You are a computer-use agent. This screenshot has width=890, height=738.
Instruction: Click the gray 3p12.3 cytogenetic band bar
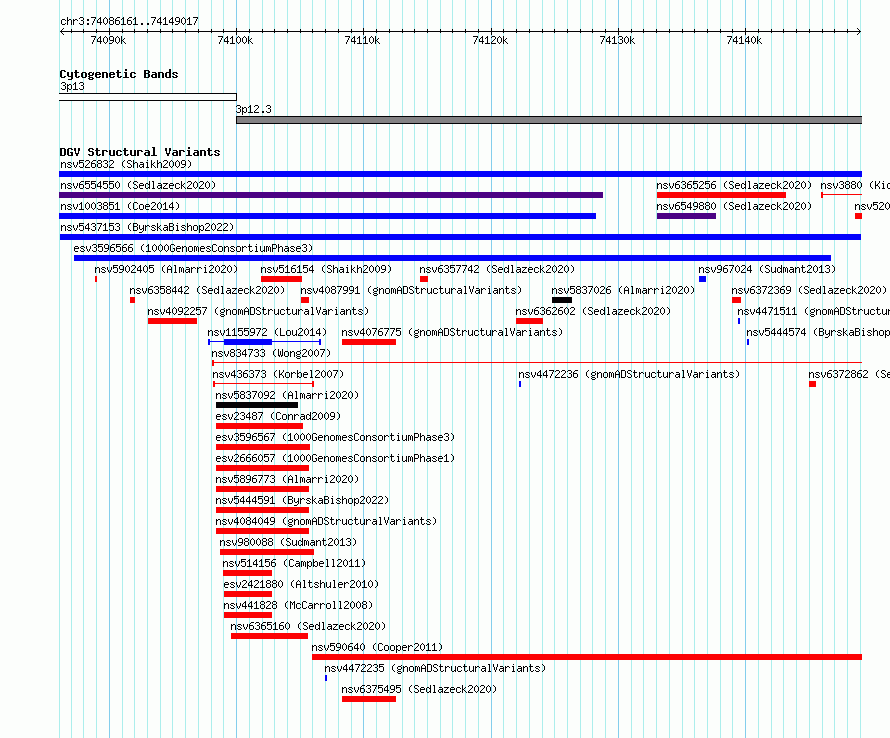549,120
